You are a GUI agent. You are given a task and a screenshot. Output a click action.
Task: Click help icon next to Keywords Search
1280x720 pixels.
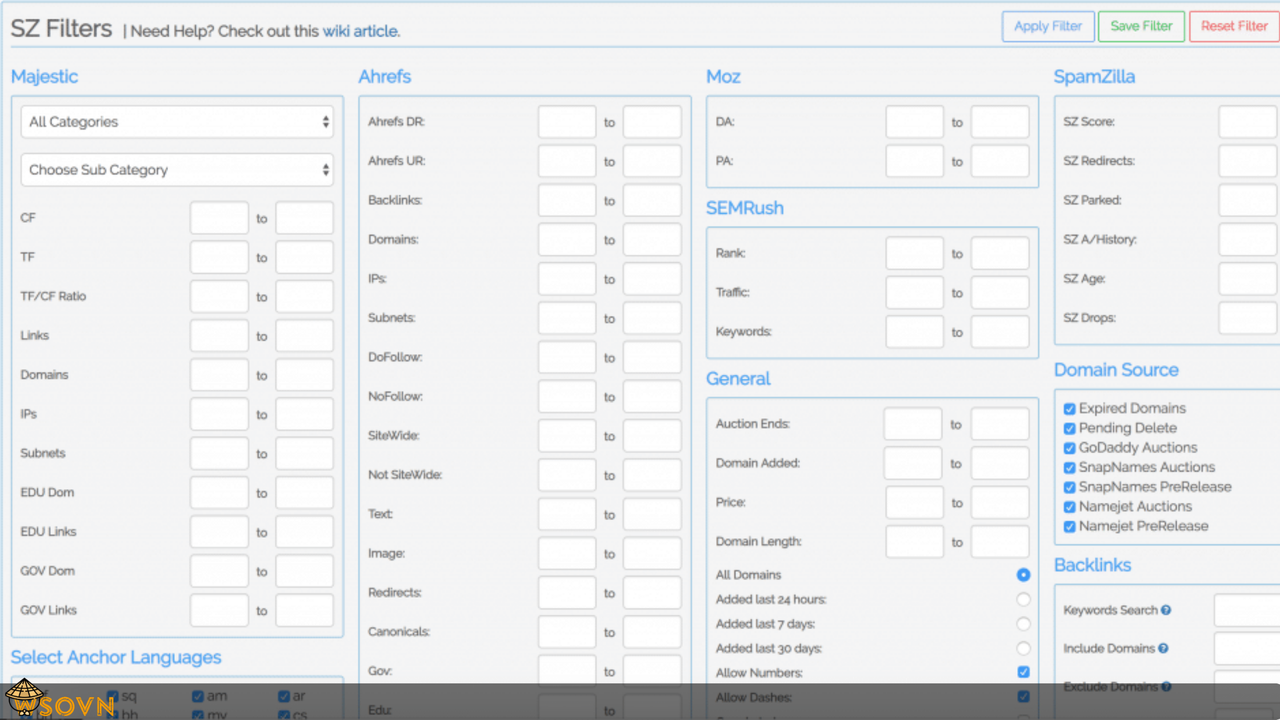[1166, 610]
